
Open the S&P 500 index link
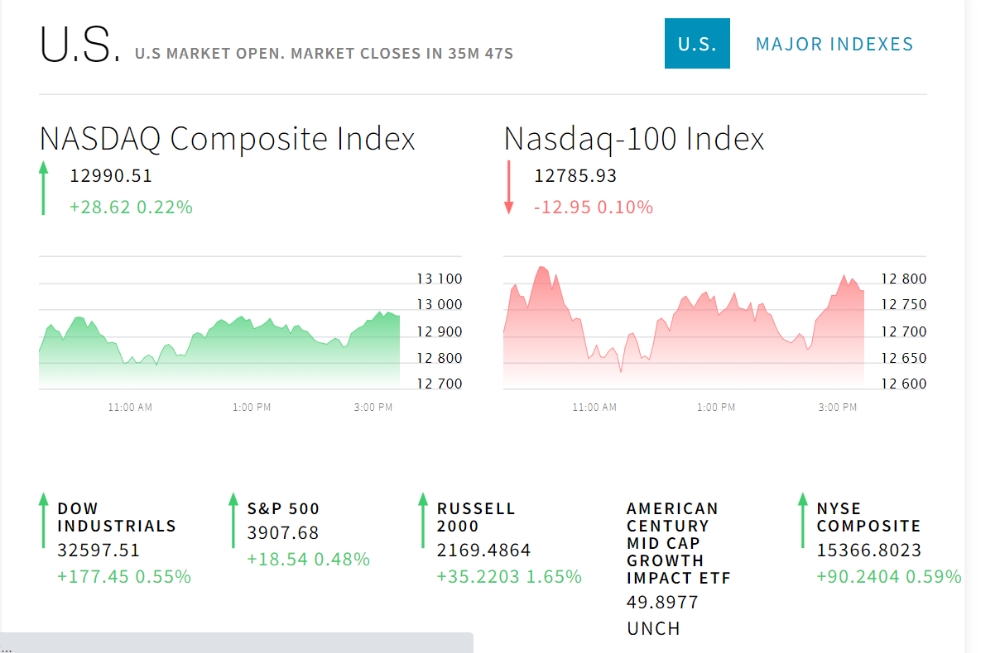pos(283,508)
